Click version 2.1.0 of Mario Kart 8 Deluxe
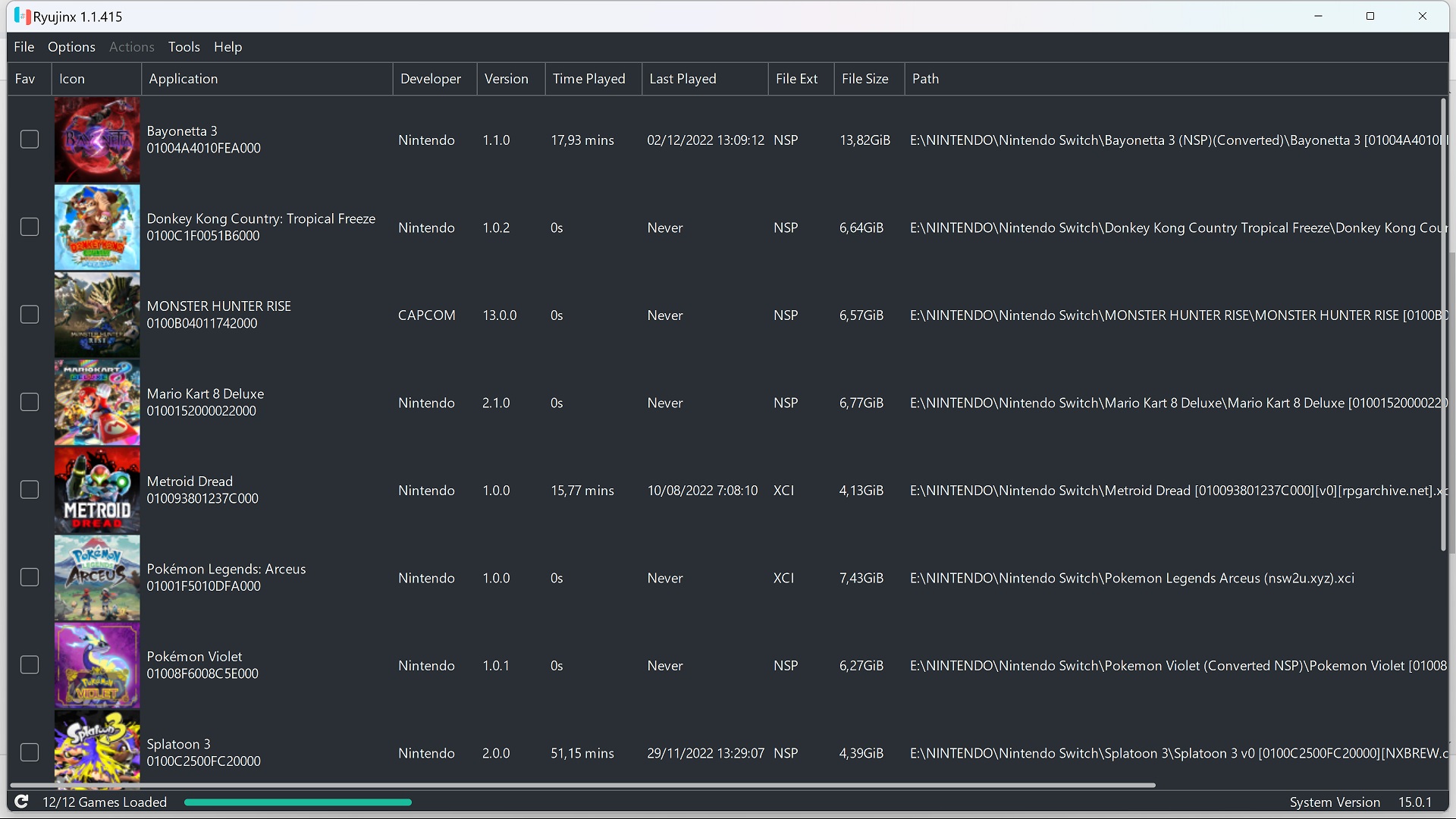This screenshot has width=1456, height=819. pos(496,403)
